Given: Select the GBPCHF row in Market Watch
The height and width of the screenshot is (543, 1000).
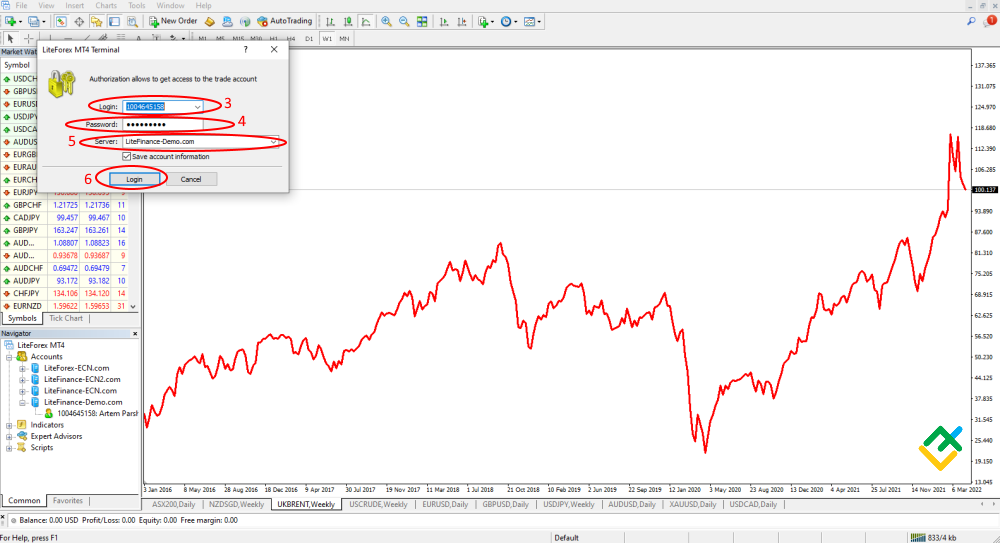Looking at the screenshot, I should point(64,205).
